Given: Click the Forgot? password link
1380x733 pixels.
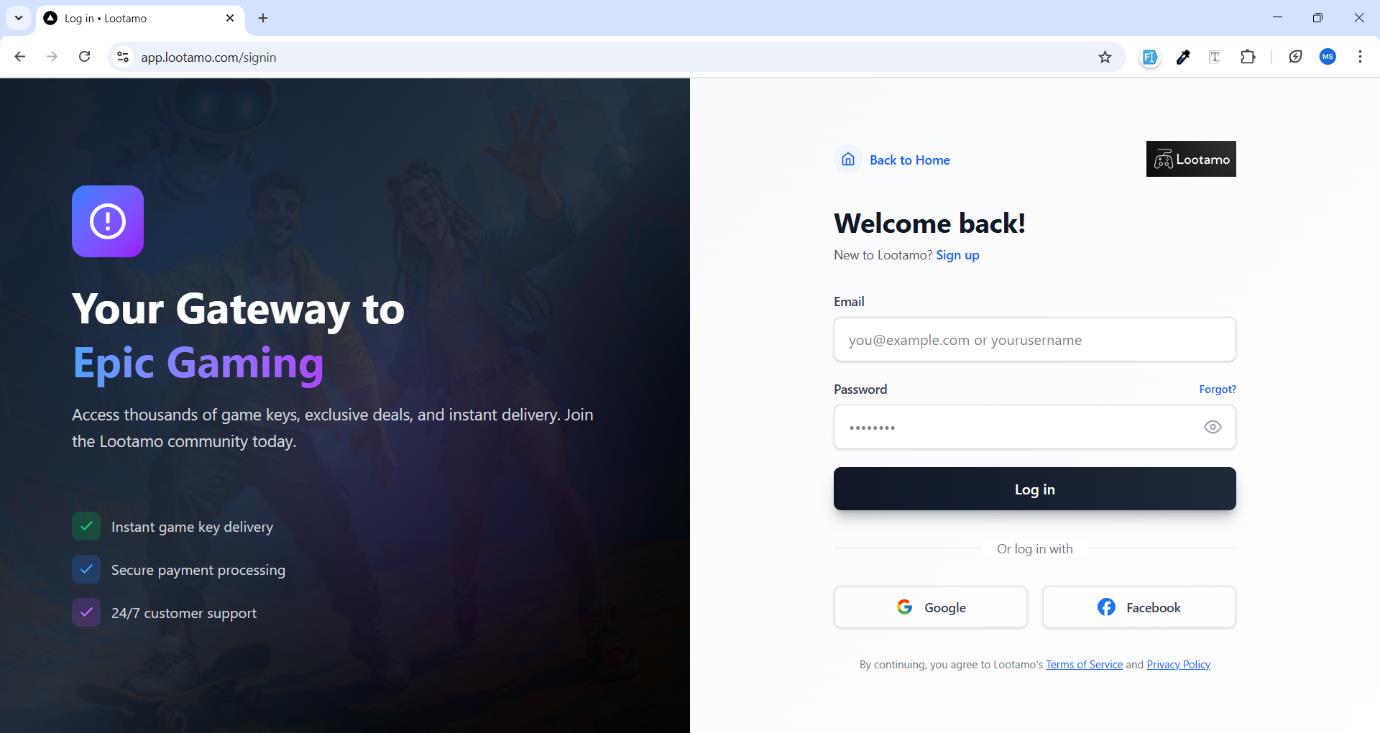Looking at the screenshot, I should click(1218, 389).
